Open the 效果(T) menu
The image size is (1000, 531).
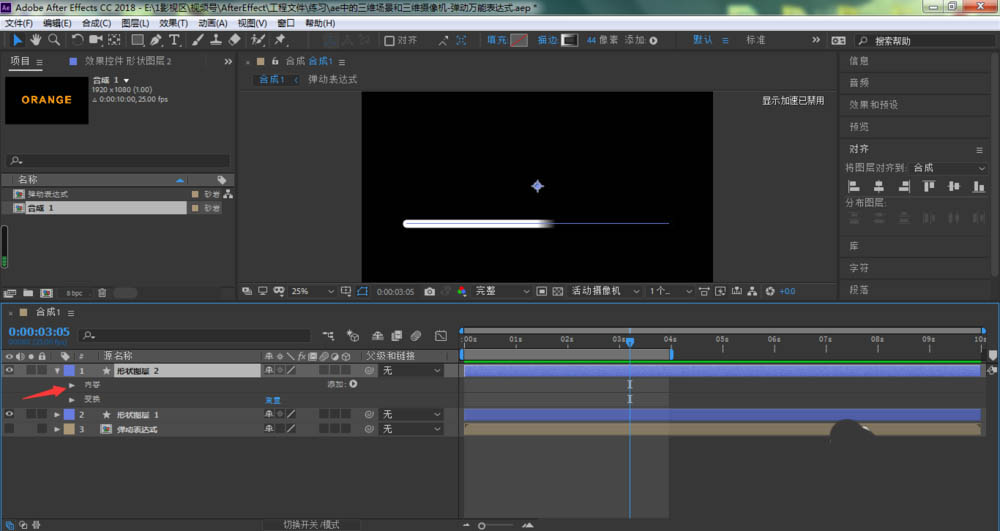click(x=173, y=22)
